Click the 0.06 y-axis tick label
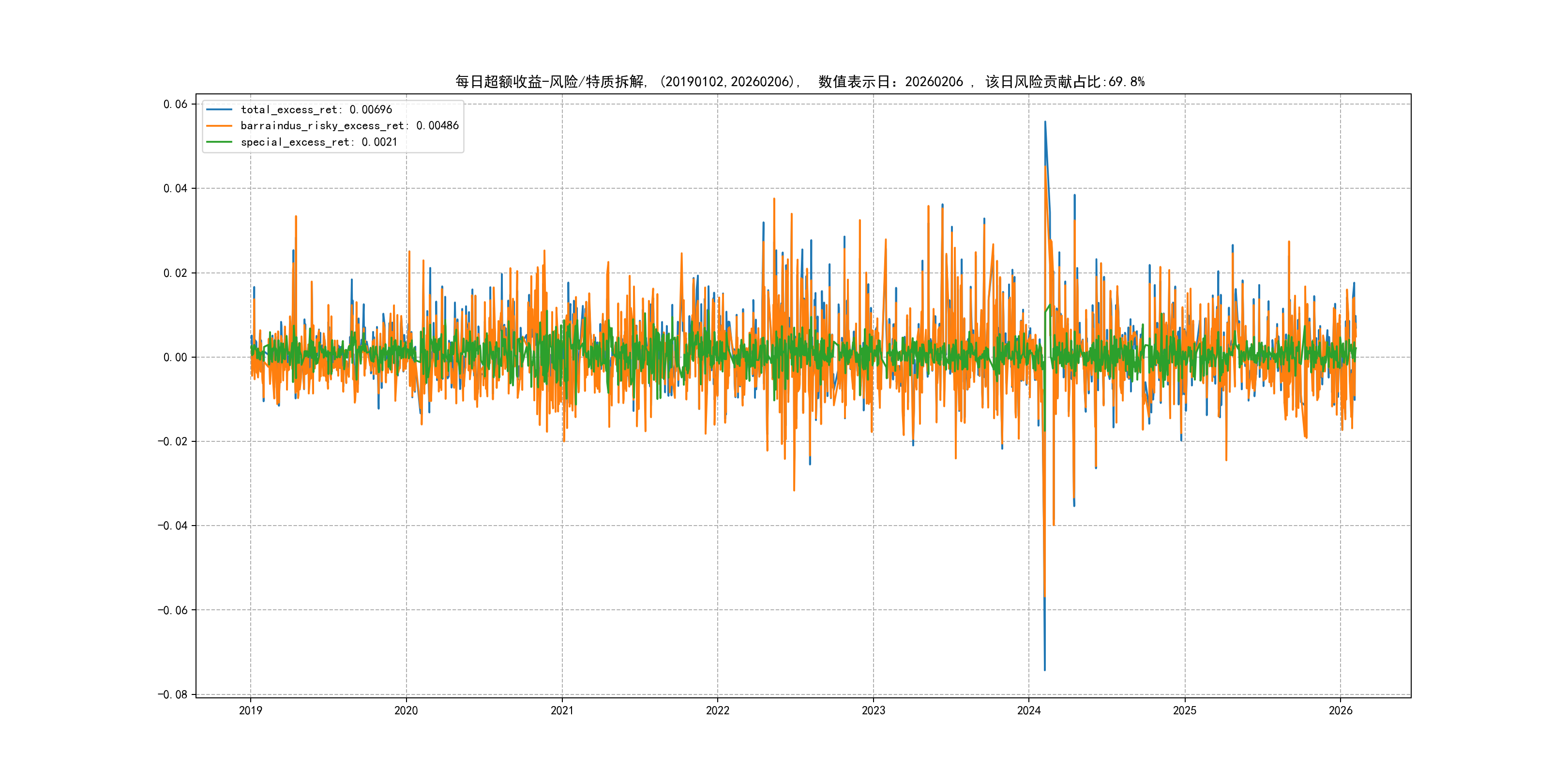 175,104
